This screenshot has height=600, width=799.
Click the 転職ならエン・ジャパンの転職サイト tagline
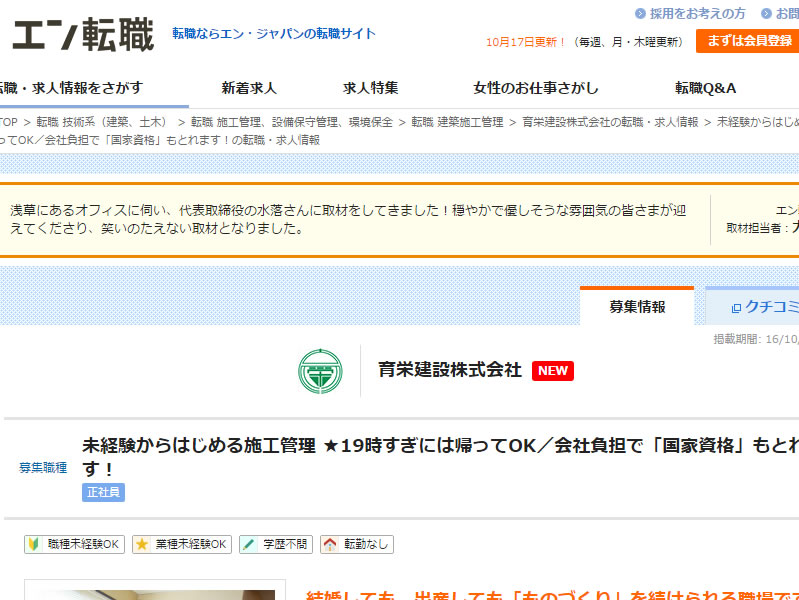[x=274, y=34]
